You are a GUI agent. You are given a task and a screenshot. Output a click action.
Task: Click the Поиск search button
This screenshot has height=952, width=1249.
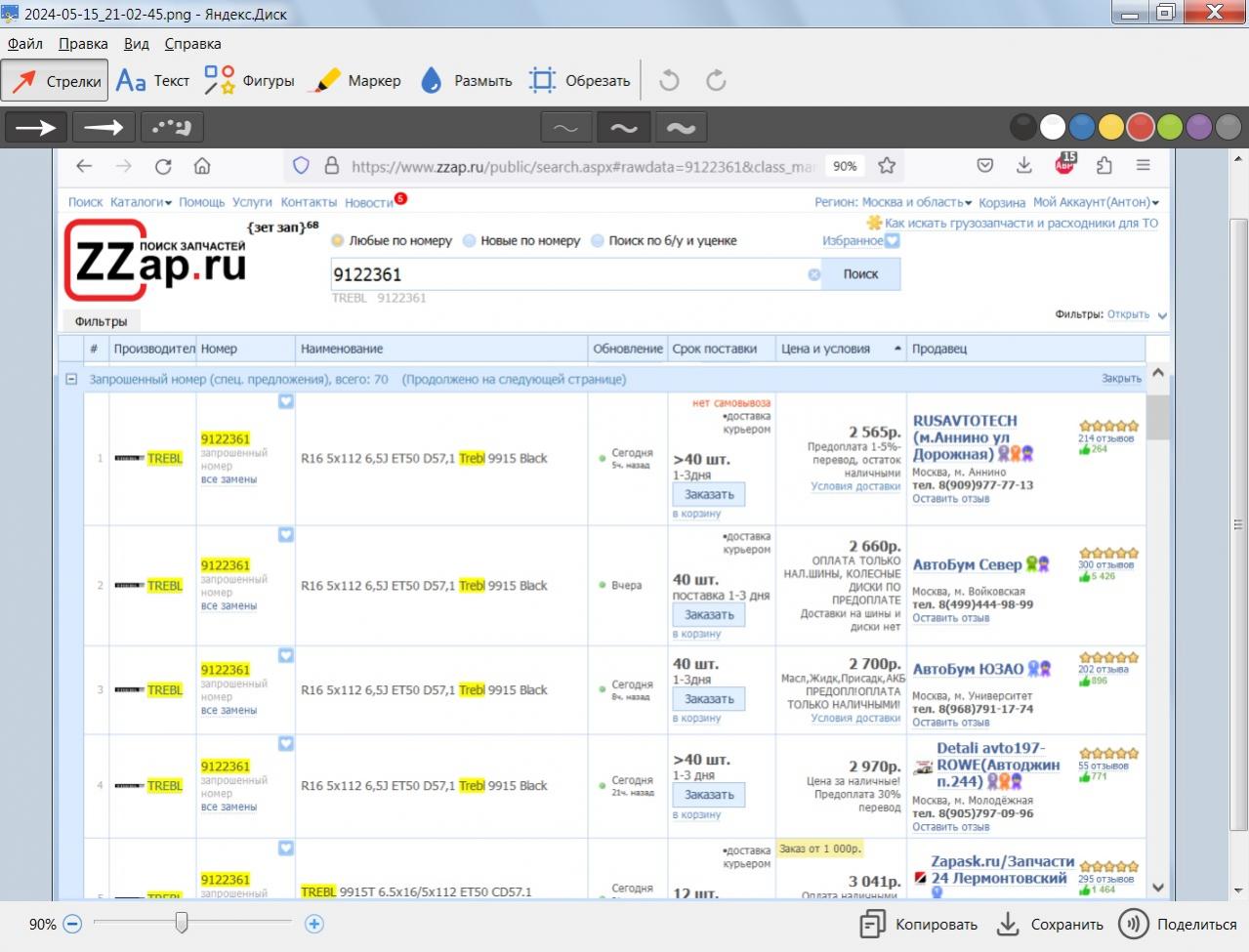[860, 274]
